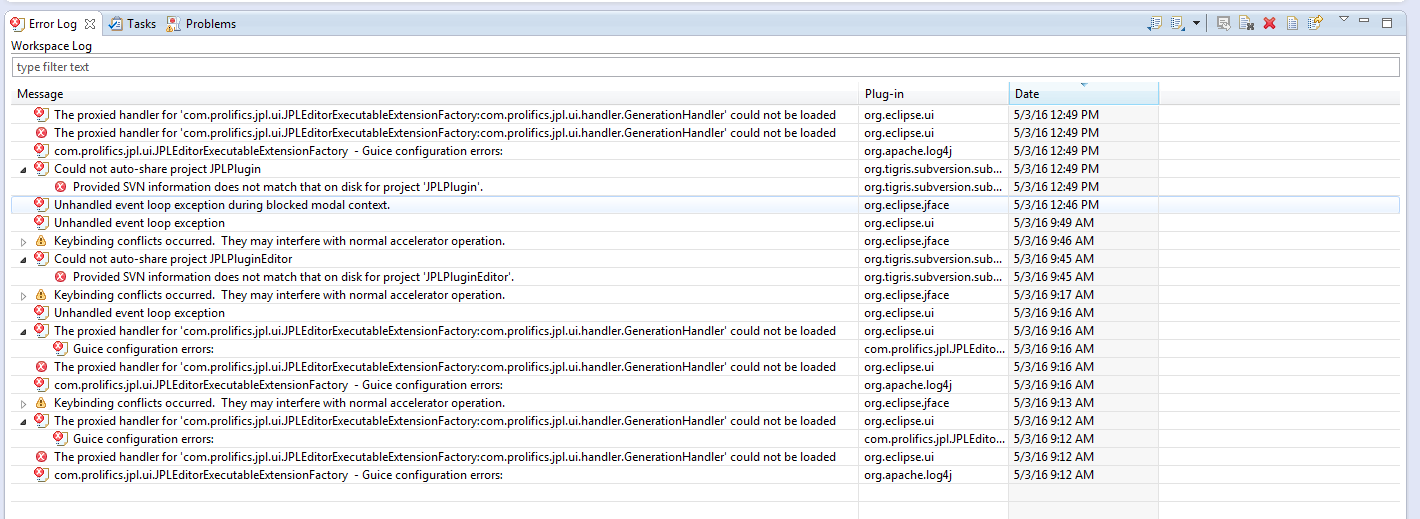
Task: Select the 12:49 PM org.apache.log4j Guice message
Action: tap(278, 151)
